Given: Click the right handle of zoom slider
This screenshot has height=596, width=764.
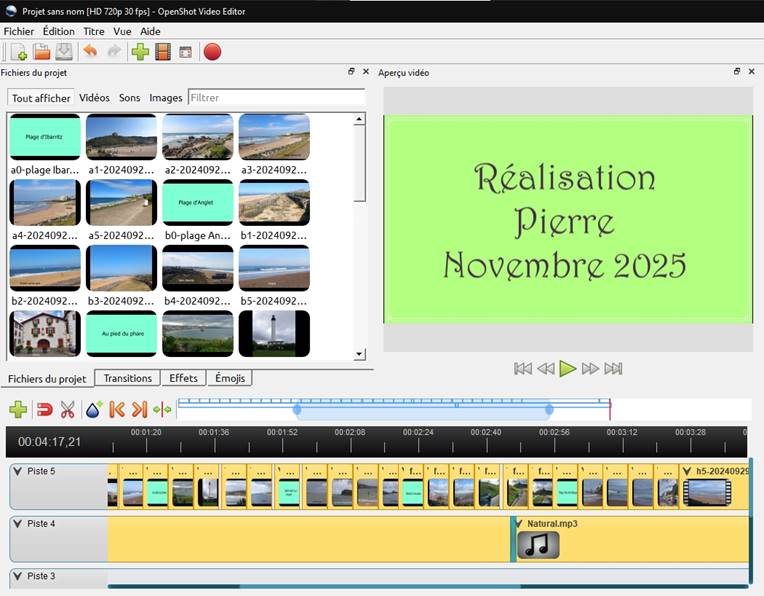Looking at the screenshot, I should pyautogui.click(x=549, y=409).
